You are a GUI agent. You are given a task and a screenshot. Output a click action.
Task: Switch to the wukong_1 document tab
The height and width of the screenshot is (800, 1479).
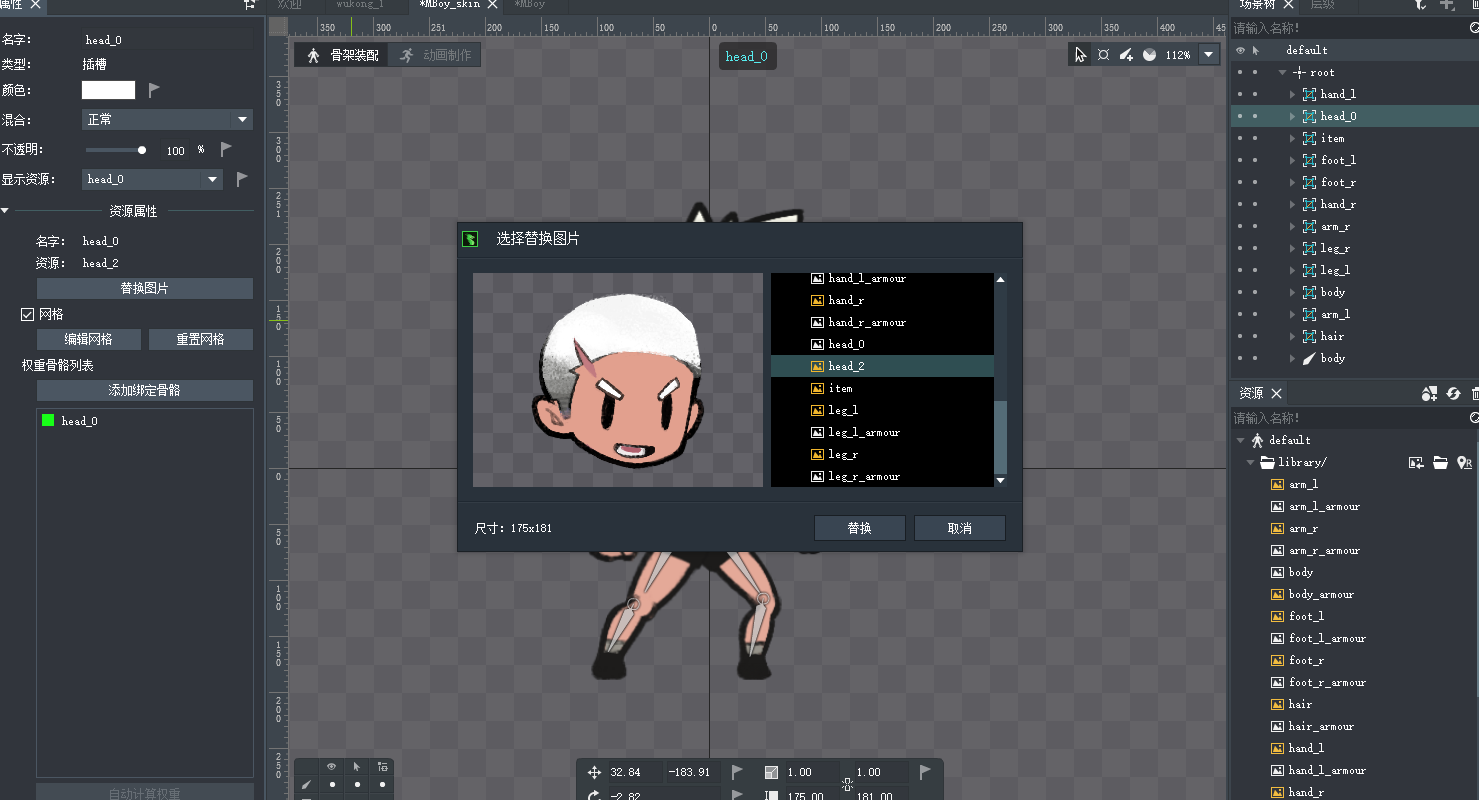[360, 5]
